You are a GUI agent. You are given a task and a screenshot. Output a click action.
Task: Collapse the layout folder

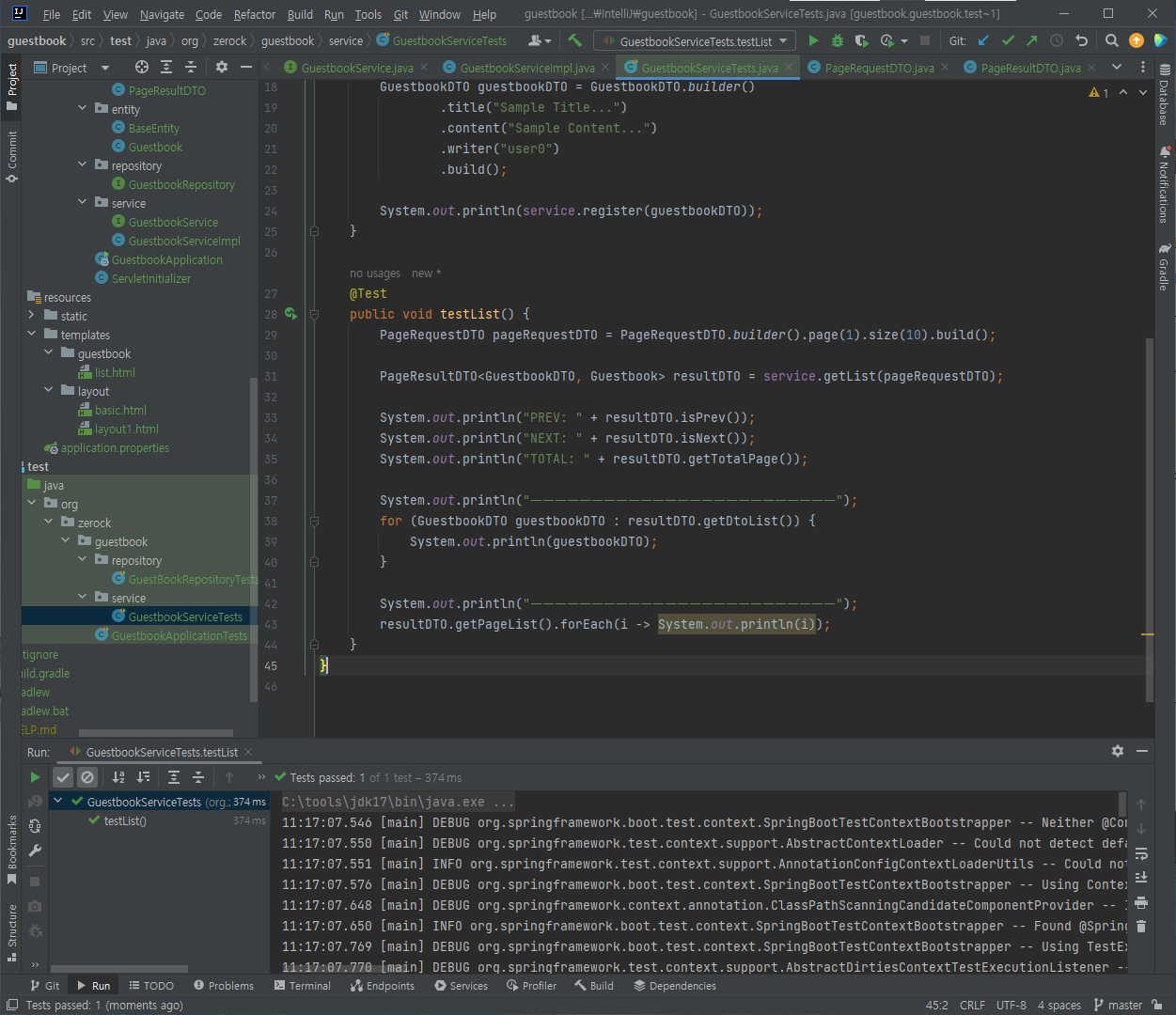coord(49,391)
